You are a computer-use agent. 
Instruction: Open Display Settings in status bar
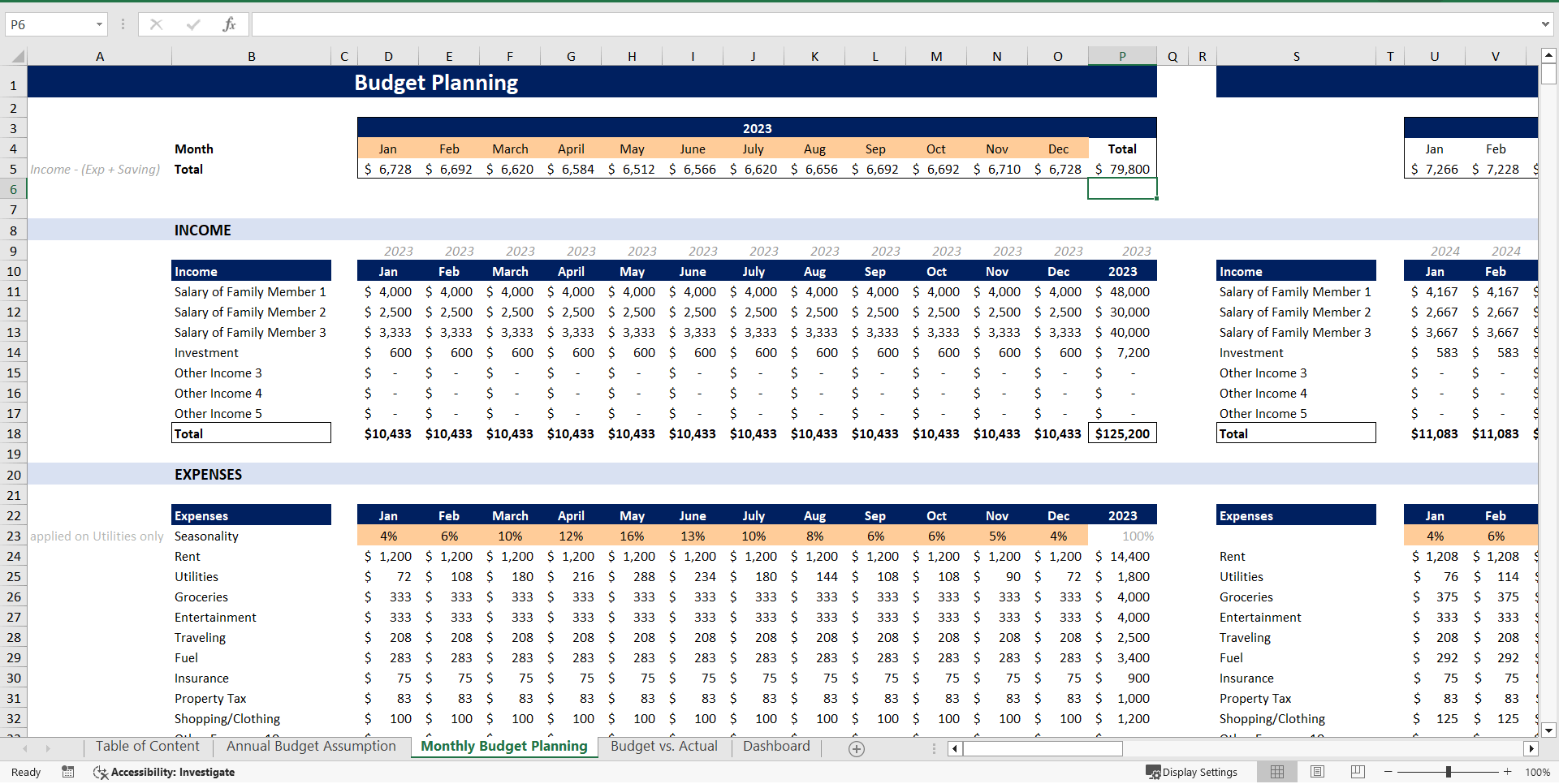[x=1191, y=772]
